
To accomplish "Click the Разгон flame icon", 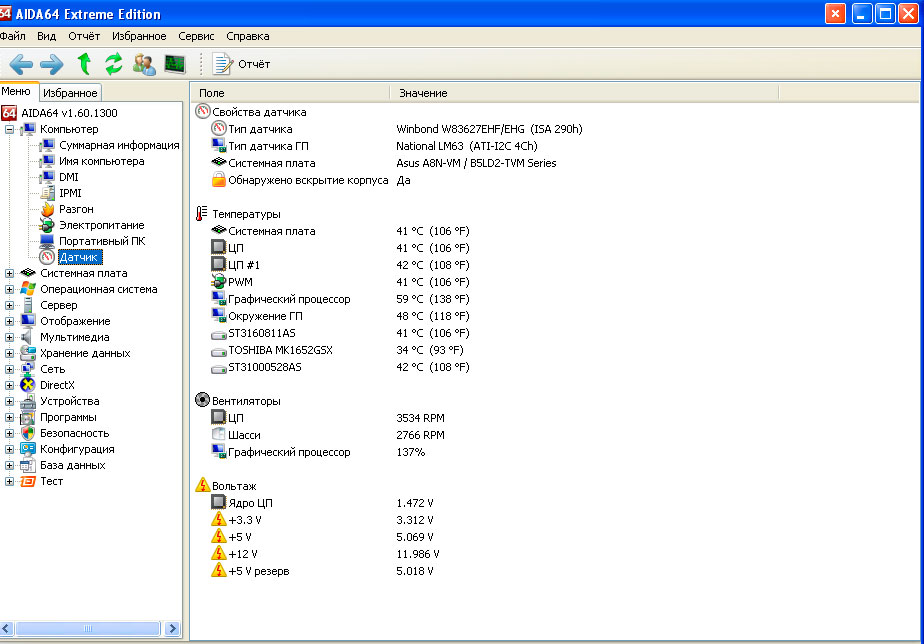I will tap(47, 209).
